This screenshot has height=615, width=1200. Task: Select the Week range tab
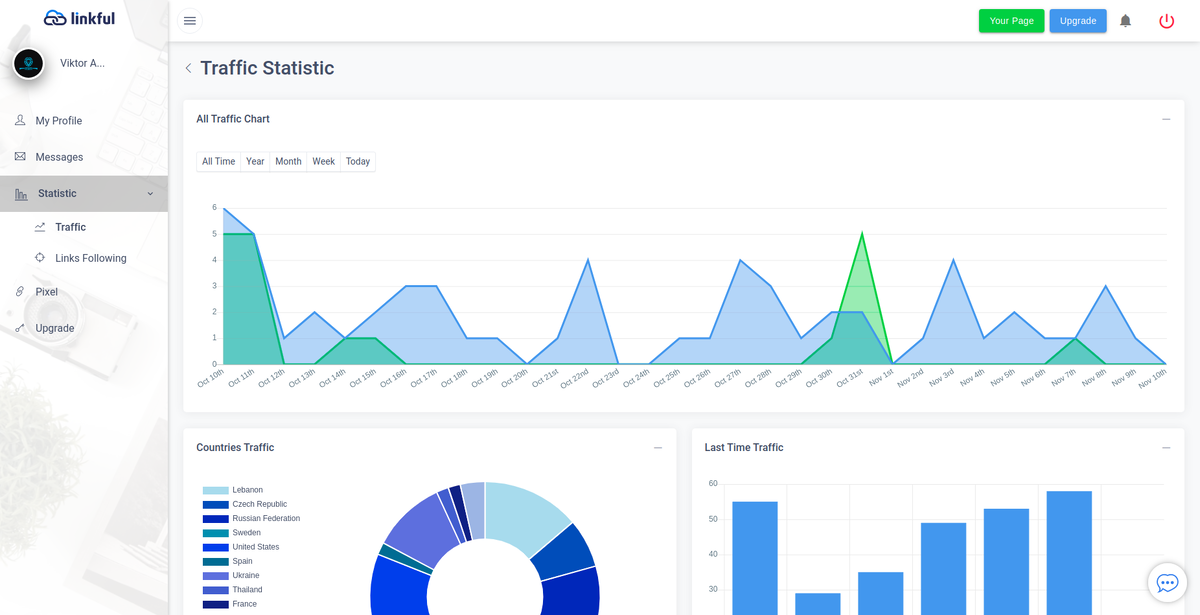[324, 161]
